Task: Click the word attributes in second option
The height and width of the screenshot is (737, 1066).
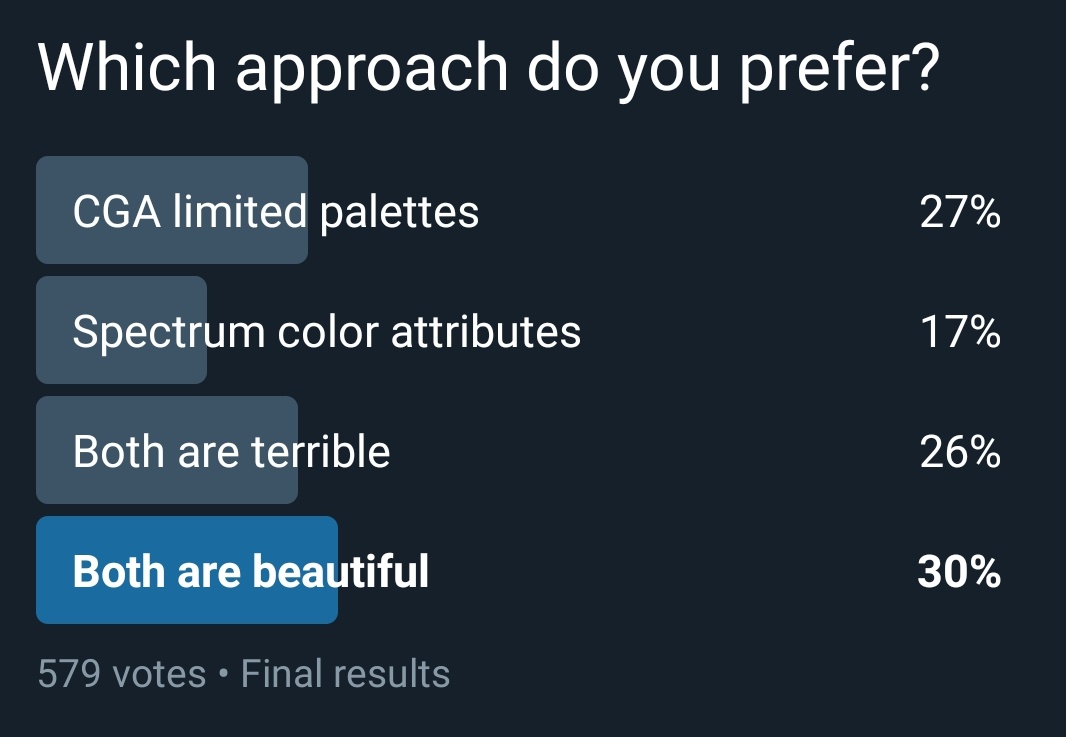Action: click(486, 332)
